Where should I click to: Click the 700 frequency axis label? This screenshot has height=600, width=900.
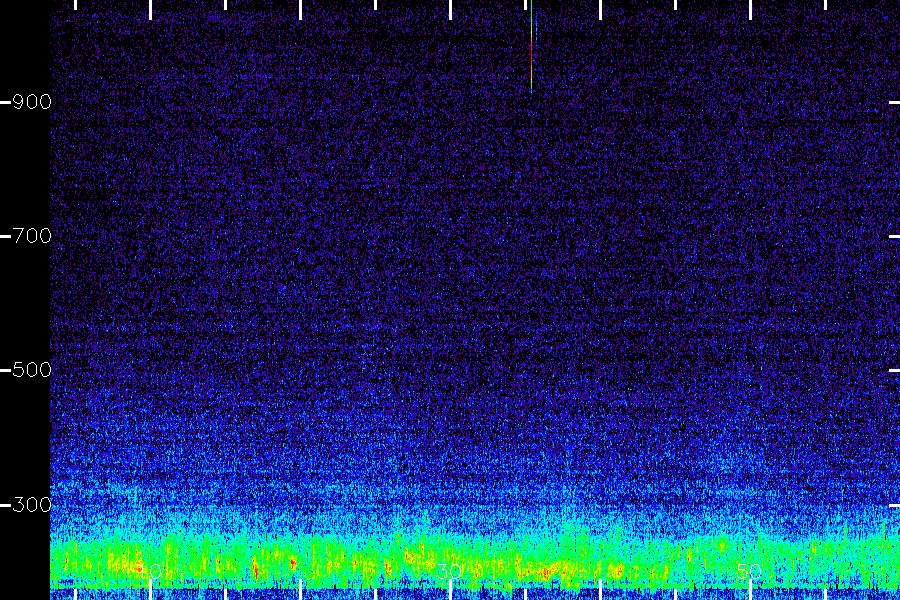(x=32, y=236)
